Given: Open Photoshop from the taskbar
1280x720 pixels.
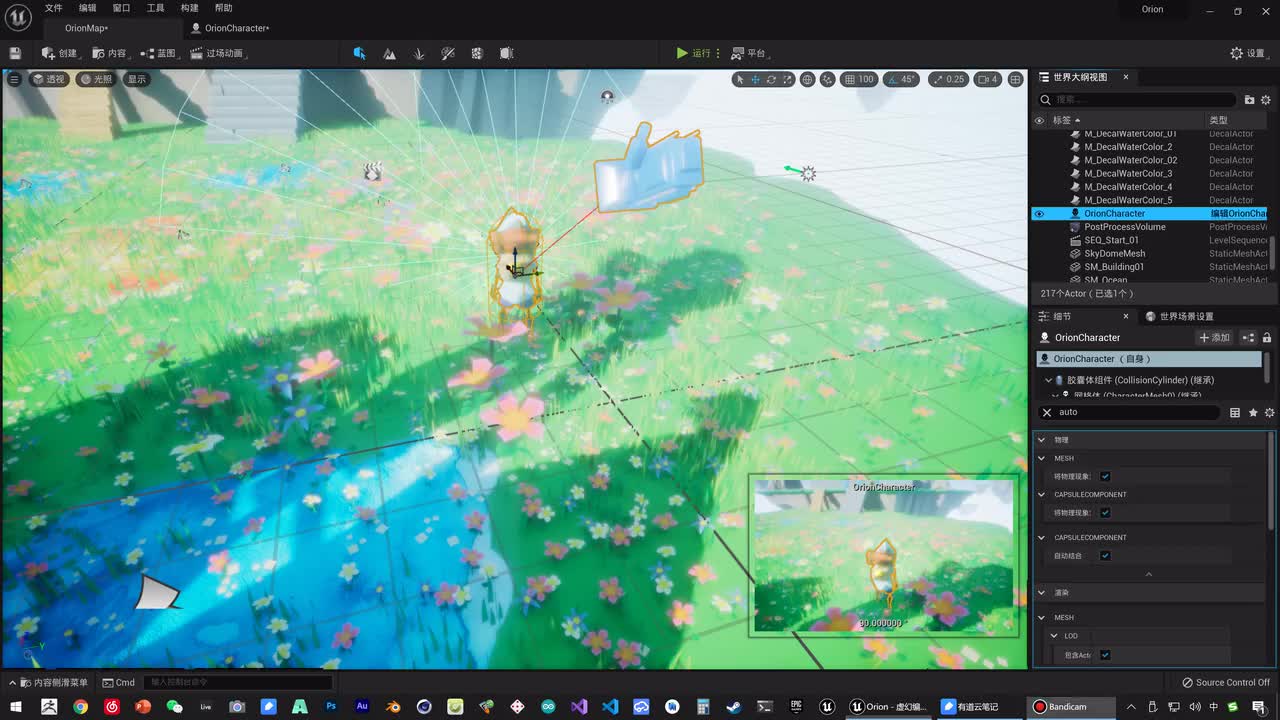Looking at the screenshot, I should [331, 706].
